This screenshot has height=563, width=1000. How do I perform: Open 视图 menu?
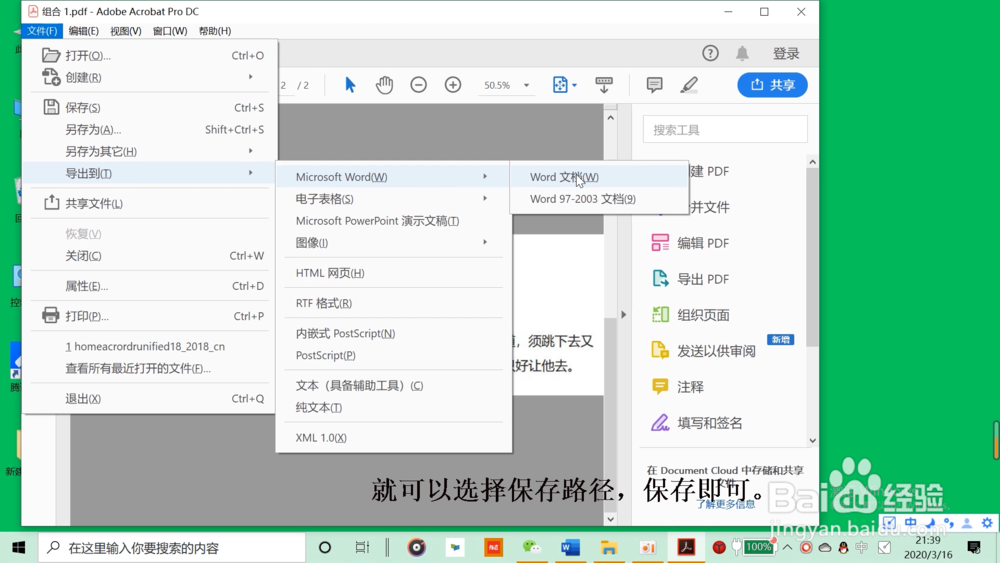(x=126, y=31)
